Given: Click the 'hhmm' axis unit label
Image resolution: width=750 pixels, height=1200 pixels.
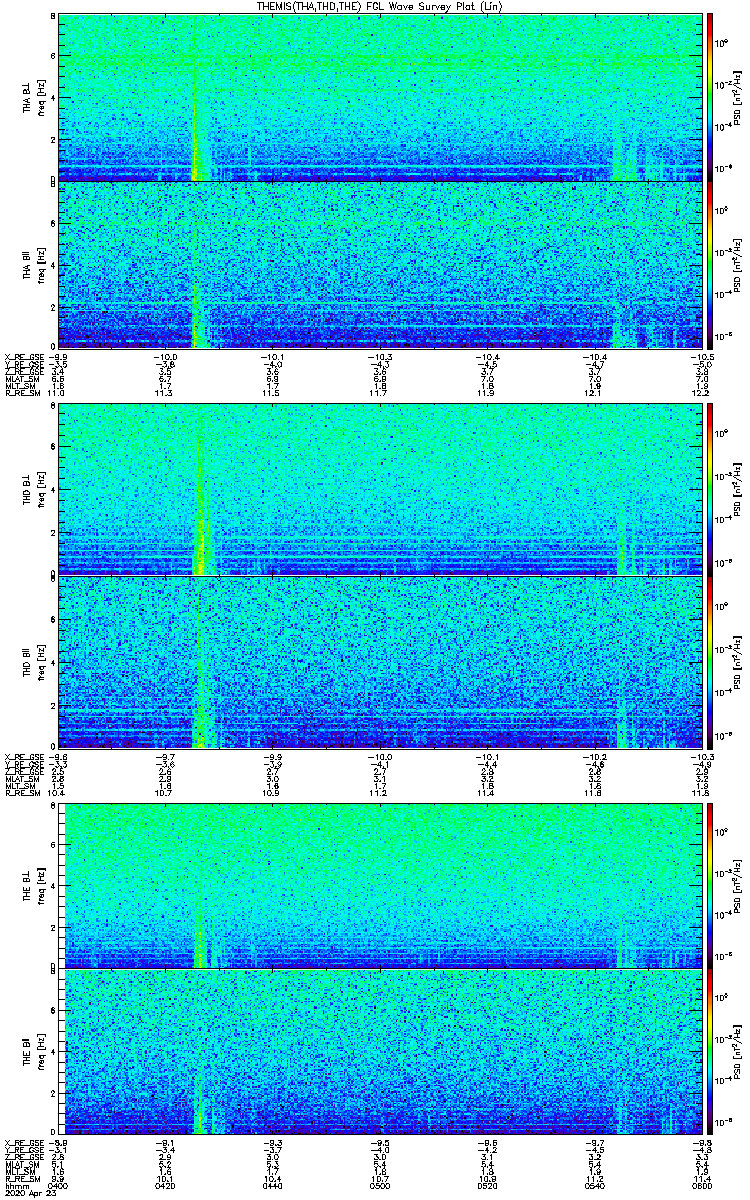Looking at the screenshot, I should pyautogui.click(x=15, y=1186).
